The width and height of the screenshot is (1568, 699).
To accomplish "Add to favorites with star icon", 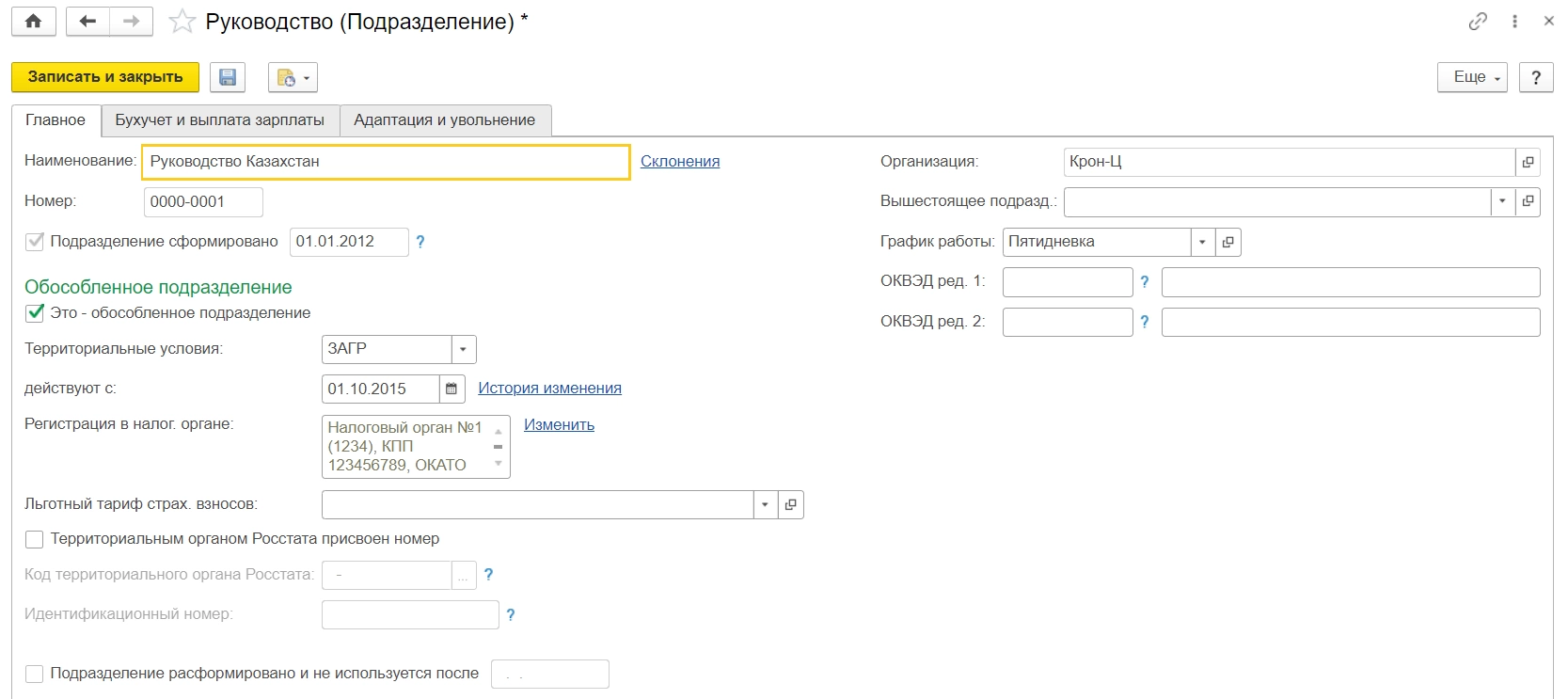I will pos(182,22).
